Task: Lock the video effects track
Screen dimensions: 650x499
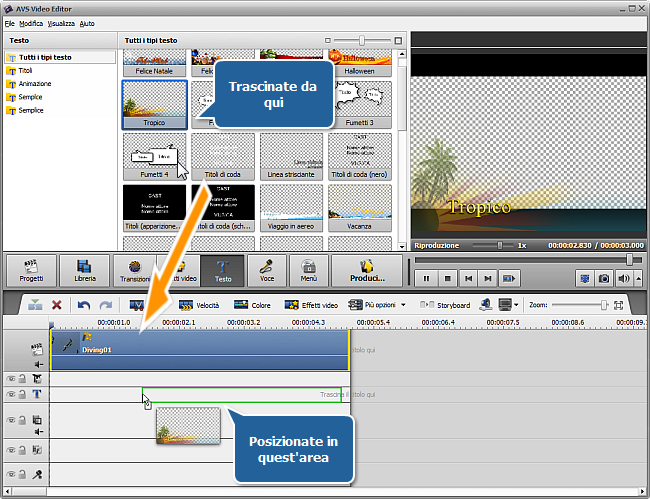Action: coord(22,378)
